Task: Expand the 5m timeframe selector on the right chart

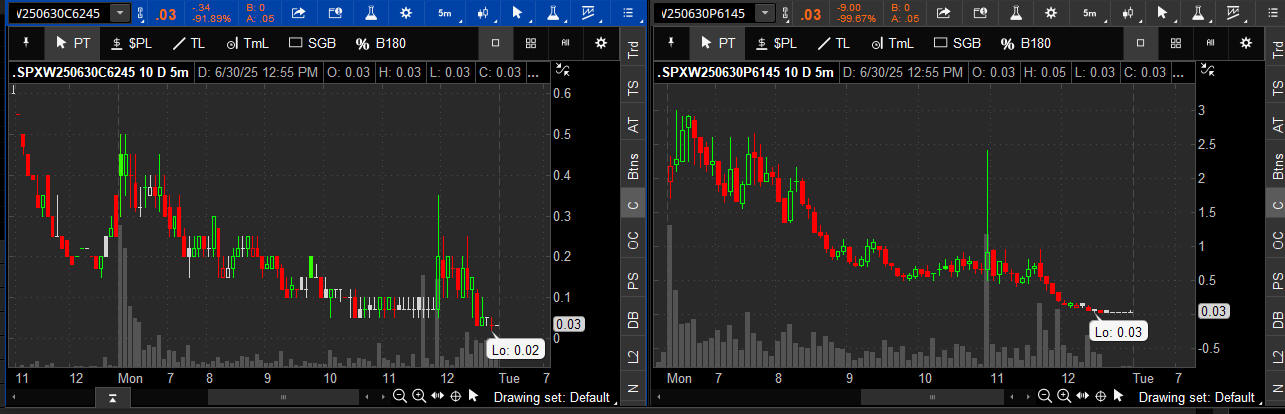Action: point(1088,13)
